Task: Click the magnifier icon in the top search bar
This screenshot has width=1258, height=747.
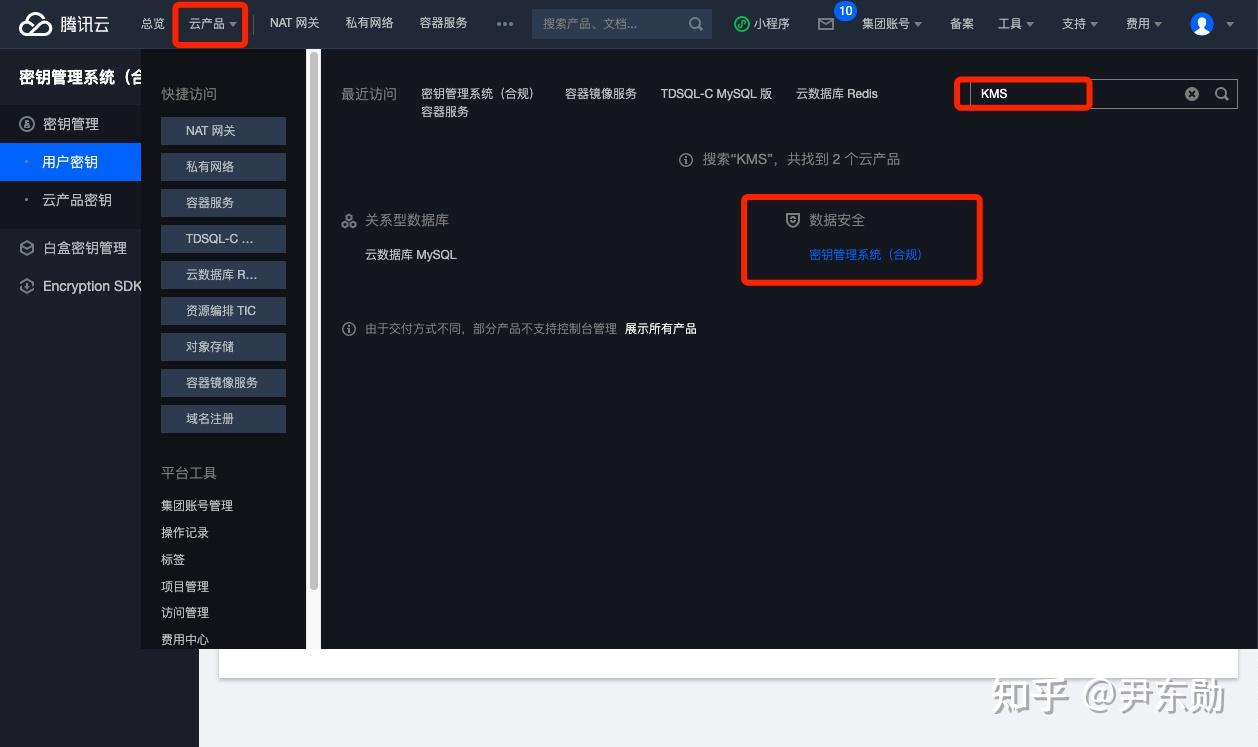Action: point(695,23)
